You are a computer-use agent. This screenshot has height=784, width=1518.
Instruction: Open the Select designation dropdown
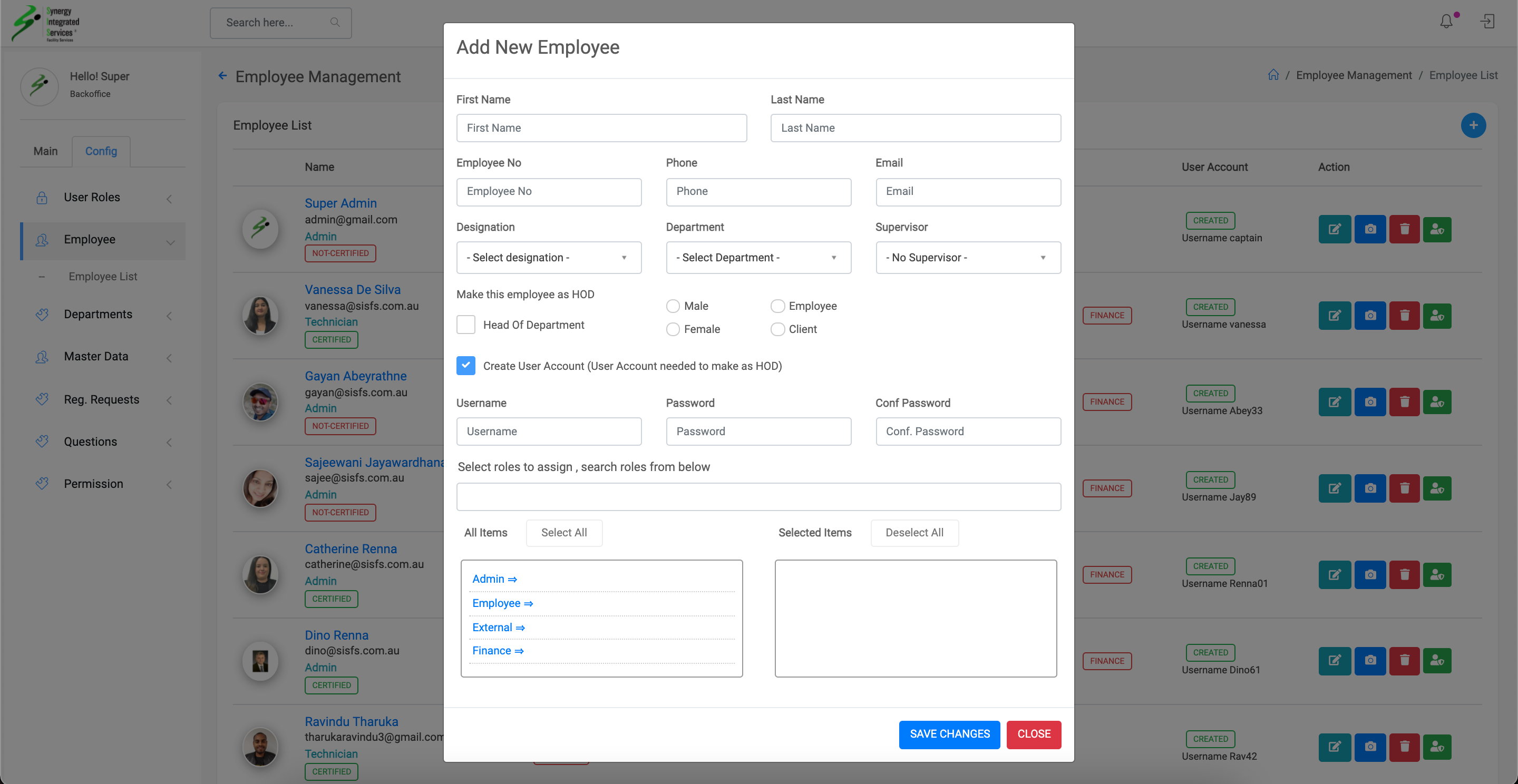548,258
